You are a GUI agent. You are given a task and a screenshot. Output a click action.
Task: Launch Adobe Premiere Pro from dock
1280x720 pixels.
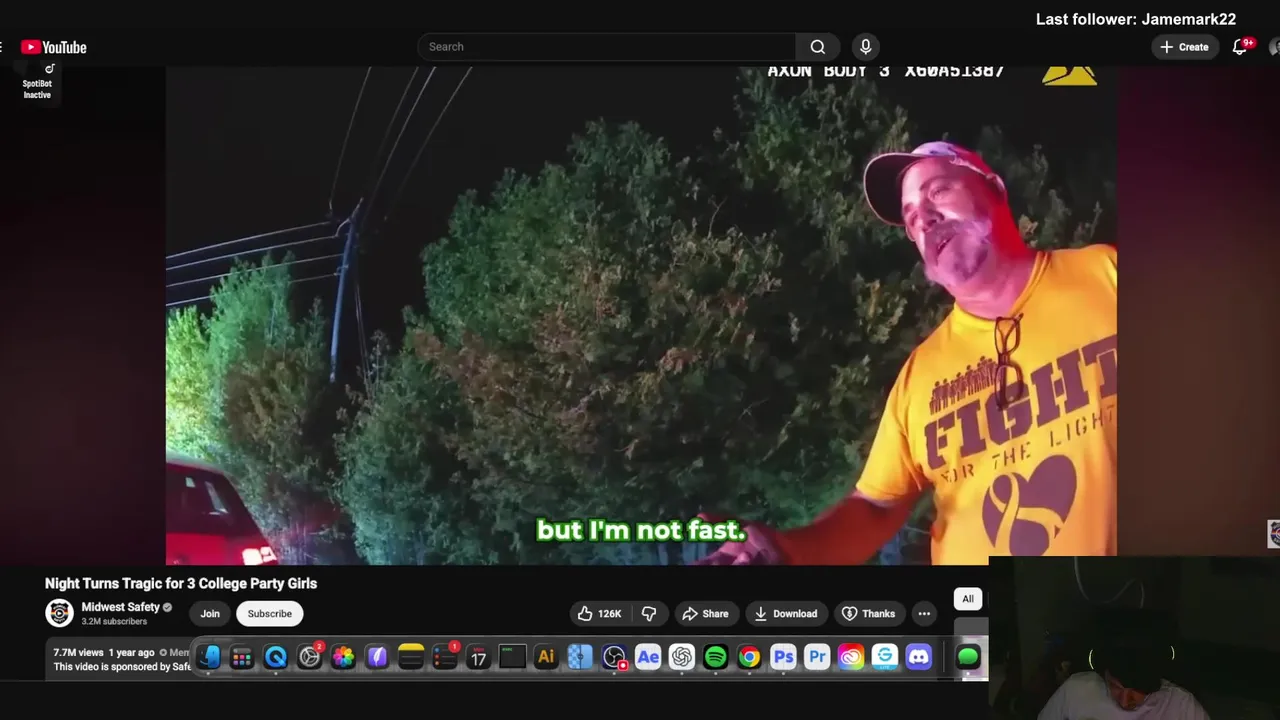click(x=817, y=657)
